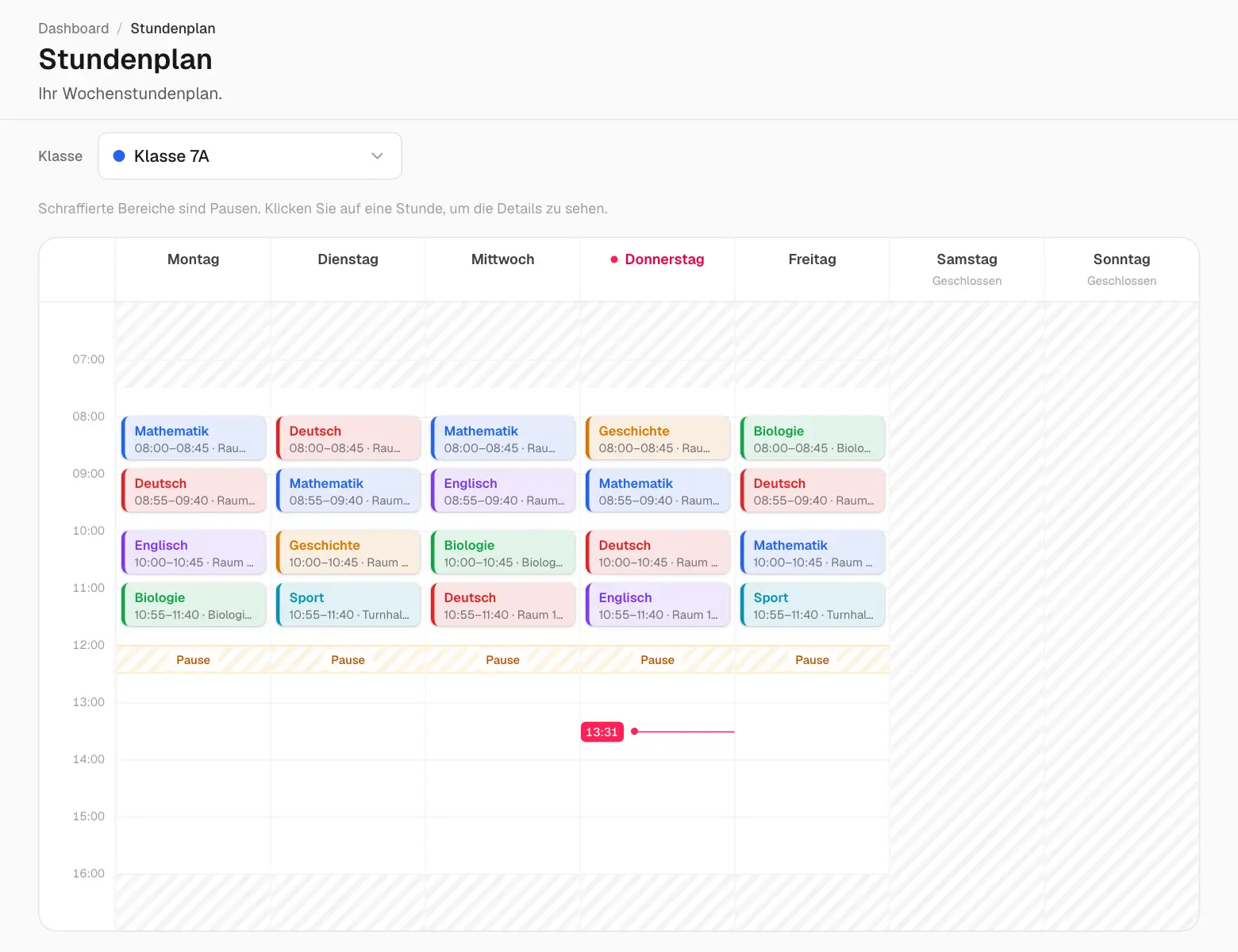Select Donnerstag's Mathematik lesson at 08:55
The height and width of the screenshot is (952, 1238).
[658, 490]
